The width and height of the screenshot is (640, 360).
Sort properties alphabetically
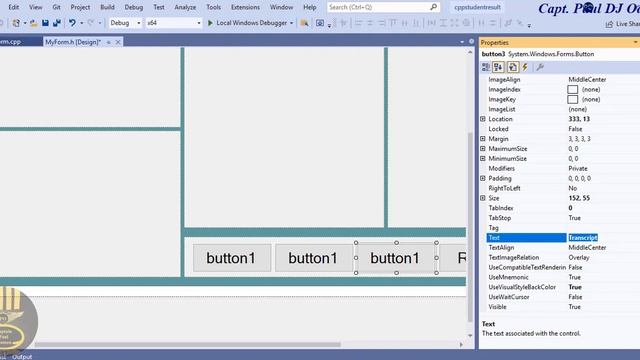[498, 67]
